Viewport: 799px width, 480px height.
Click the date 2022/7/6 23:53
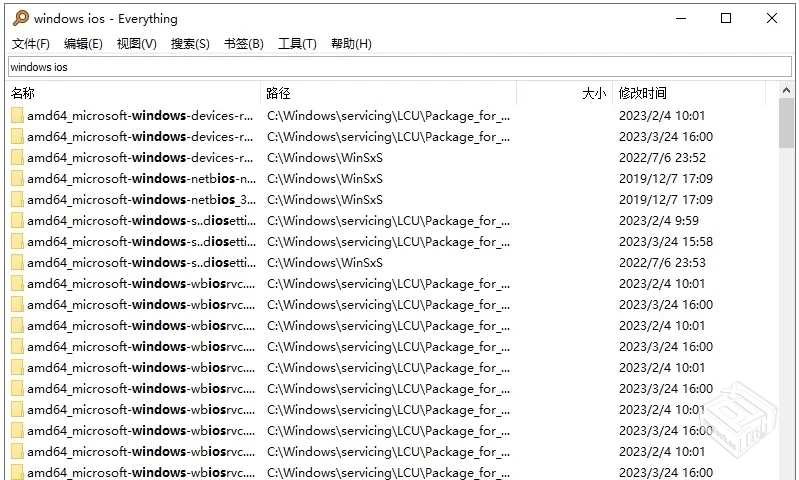click(x=662, y=262)
